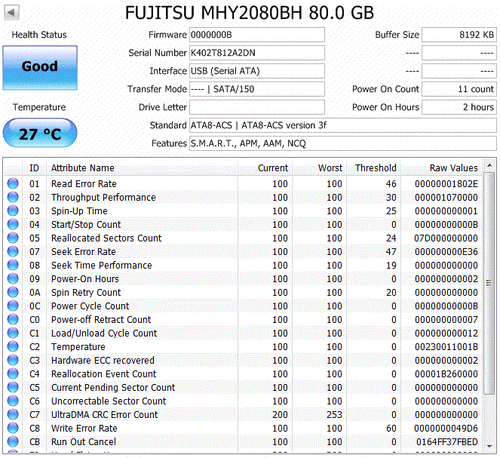Click the status orb for Seek Error Rate
This screenshot has height=458, width=500.
tap(13, 252)
